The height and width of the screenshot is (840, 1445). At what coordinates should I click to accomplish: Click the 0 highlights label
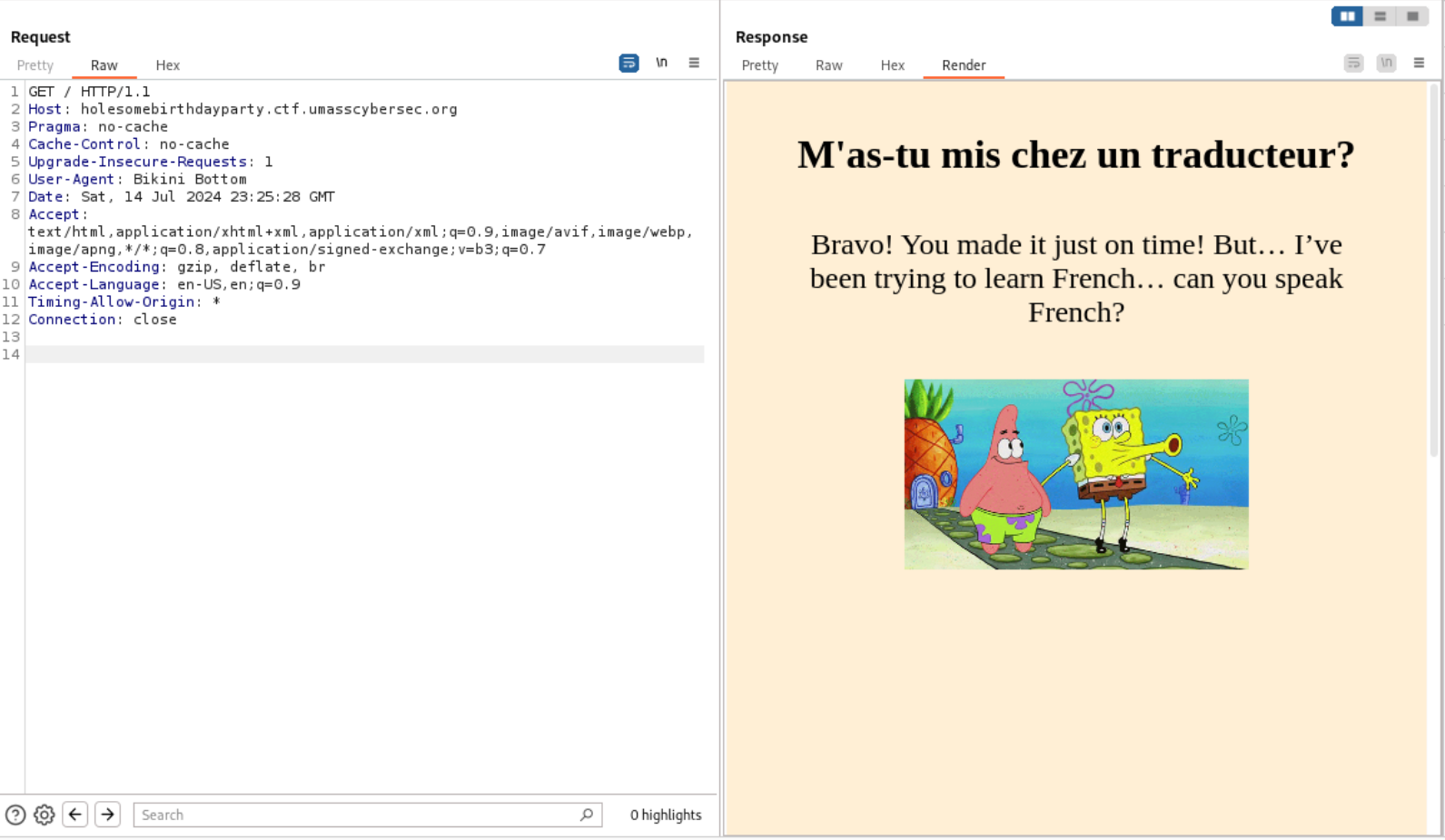point(666,815)
